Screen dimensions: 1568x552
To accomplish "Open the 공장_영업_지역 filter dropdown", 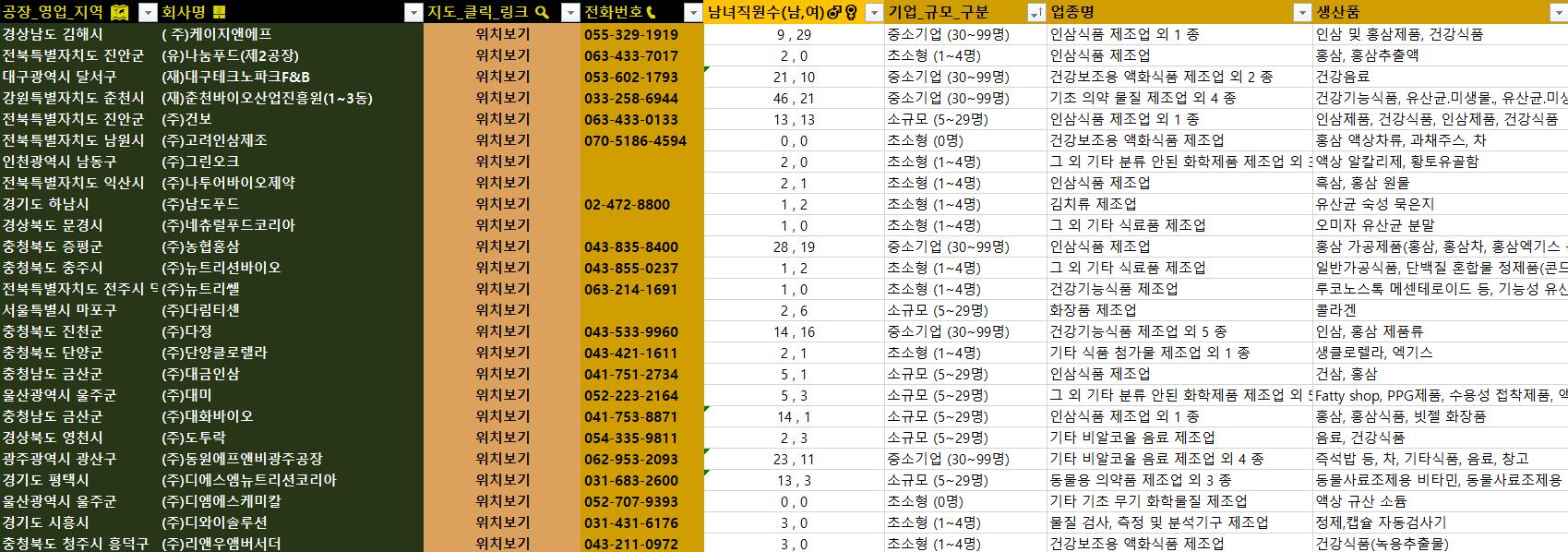I will pyautogui.click(x=148, y=12).
